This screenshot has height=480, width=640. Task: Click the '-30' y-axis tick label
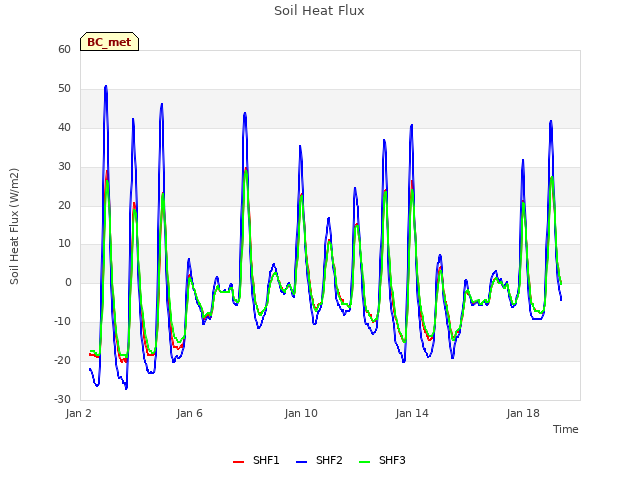pos(62,399)
